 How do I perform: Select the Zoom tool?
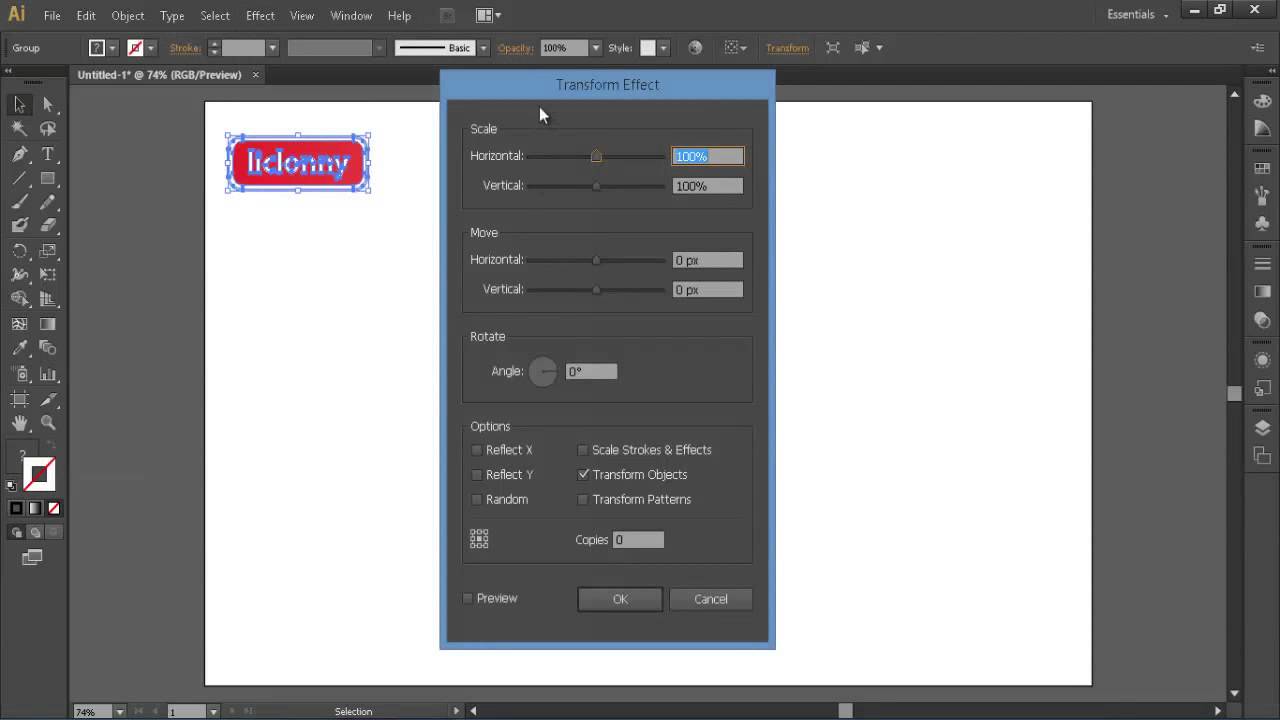point(47,423)
